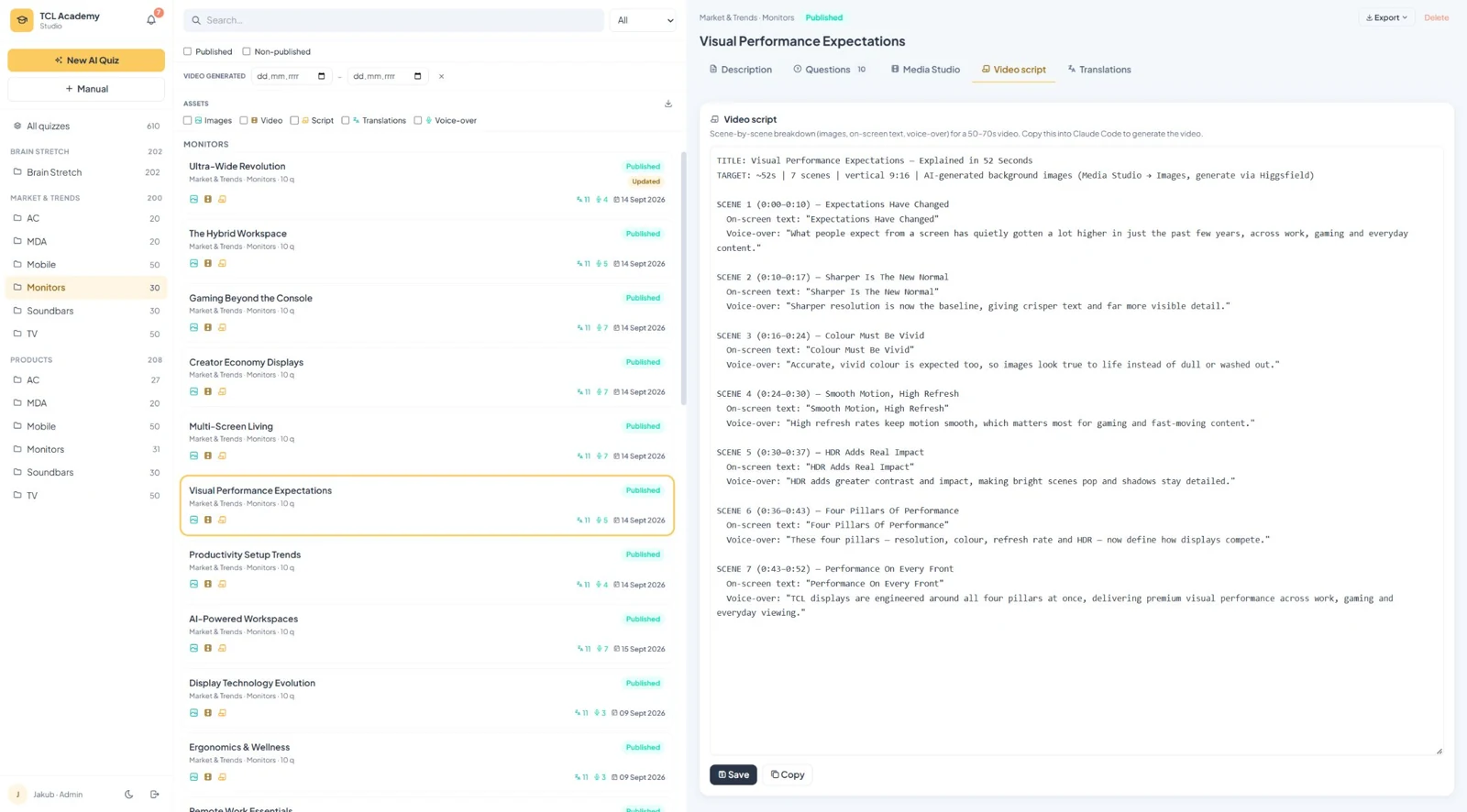
Task: Click the quiz list scrollbar
Action: click(x=683, y=279)
